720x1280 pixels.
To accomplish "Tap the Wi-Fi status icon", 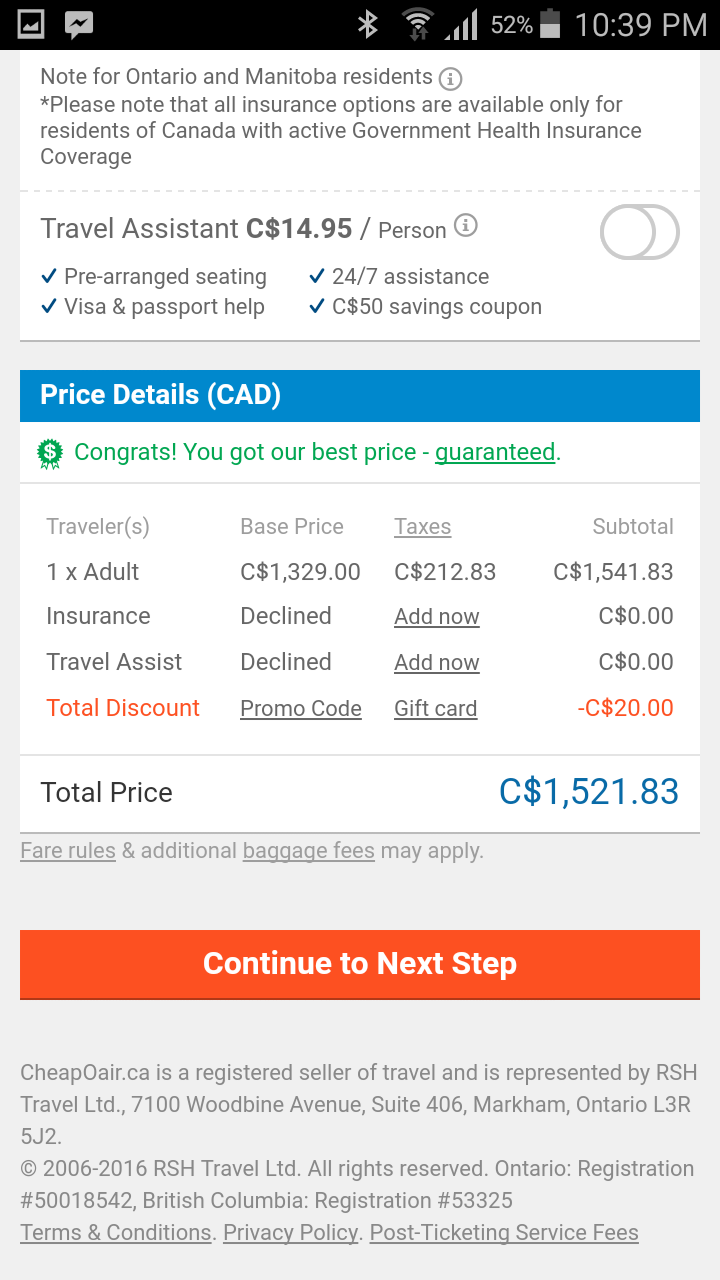I will [x=416, y=25].
